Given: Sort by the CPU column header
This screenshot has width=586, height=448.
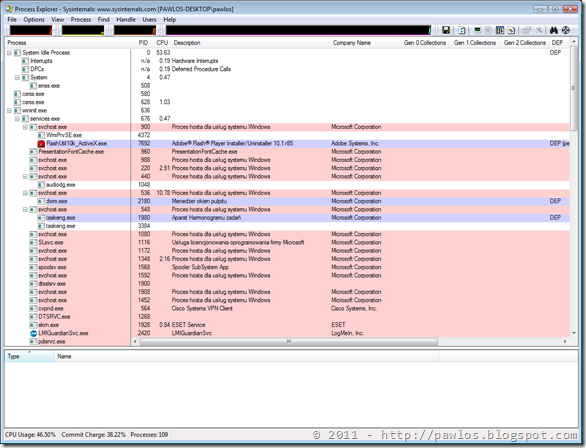Looking at the screenshot, I should [x=162, y=43].
